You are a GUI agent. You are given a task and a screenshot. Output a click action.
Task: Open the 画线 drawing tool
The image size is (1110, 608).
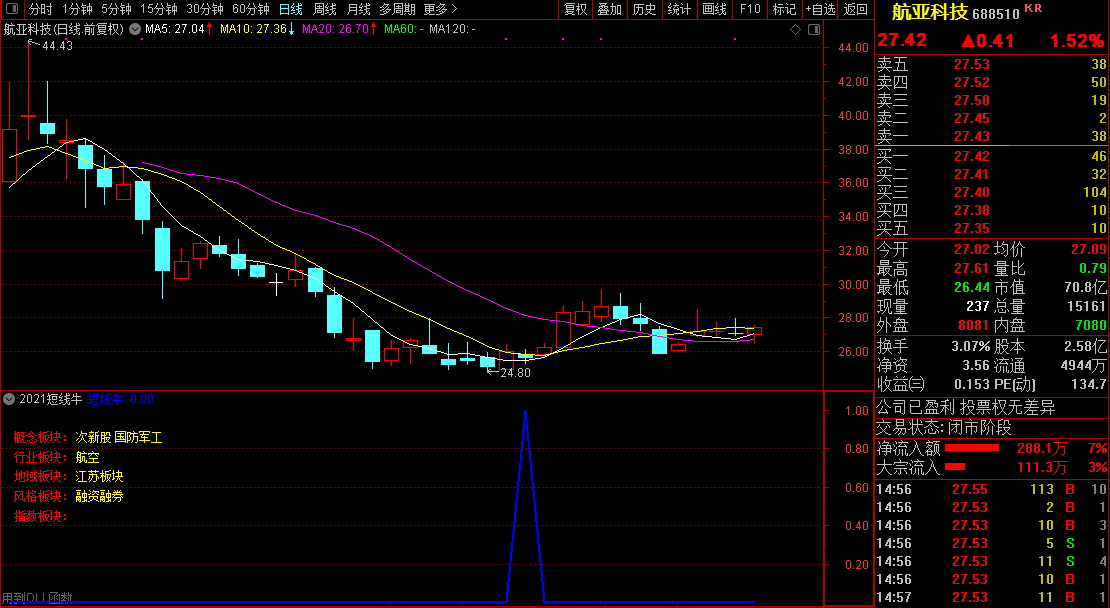pos(714,9)
